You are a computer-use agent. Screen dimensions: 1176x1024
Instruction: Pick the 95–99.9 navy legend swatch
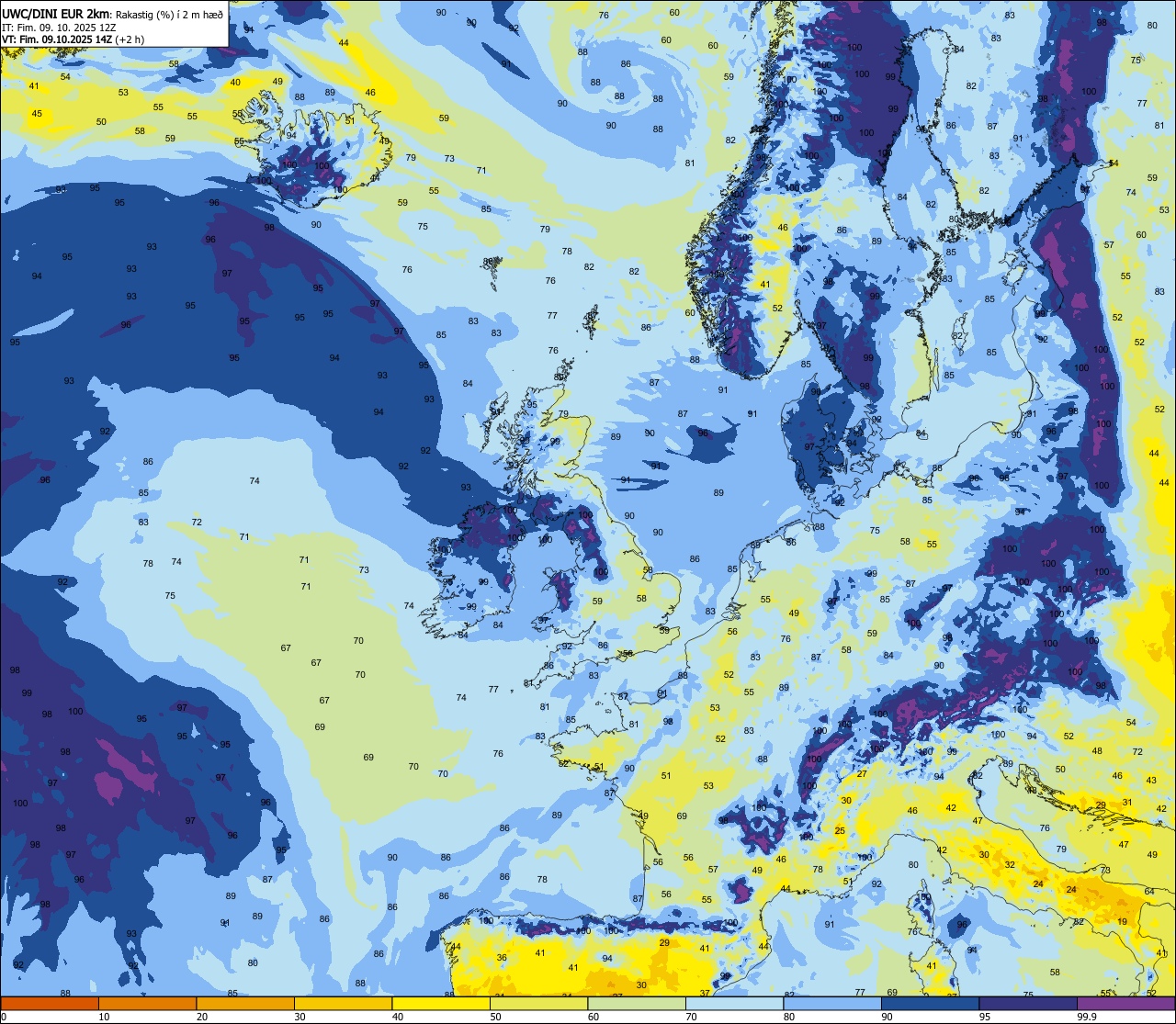[1028, 1004]
